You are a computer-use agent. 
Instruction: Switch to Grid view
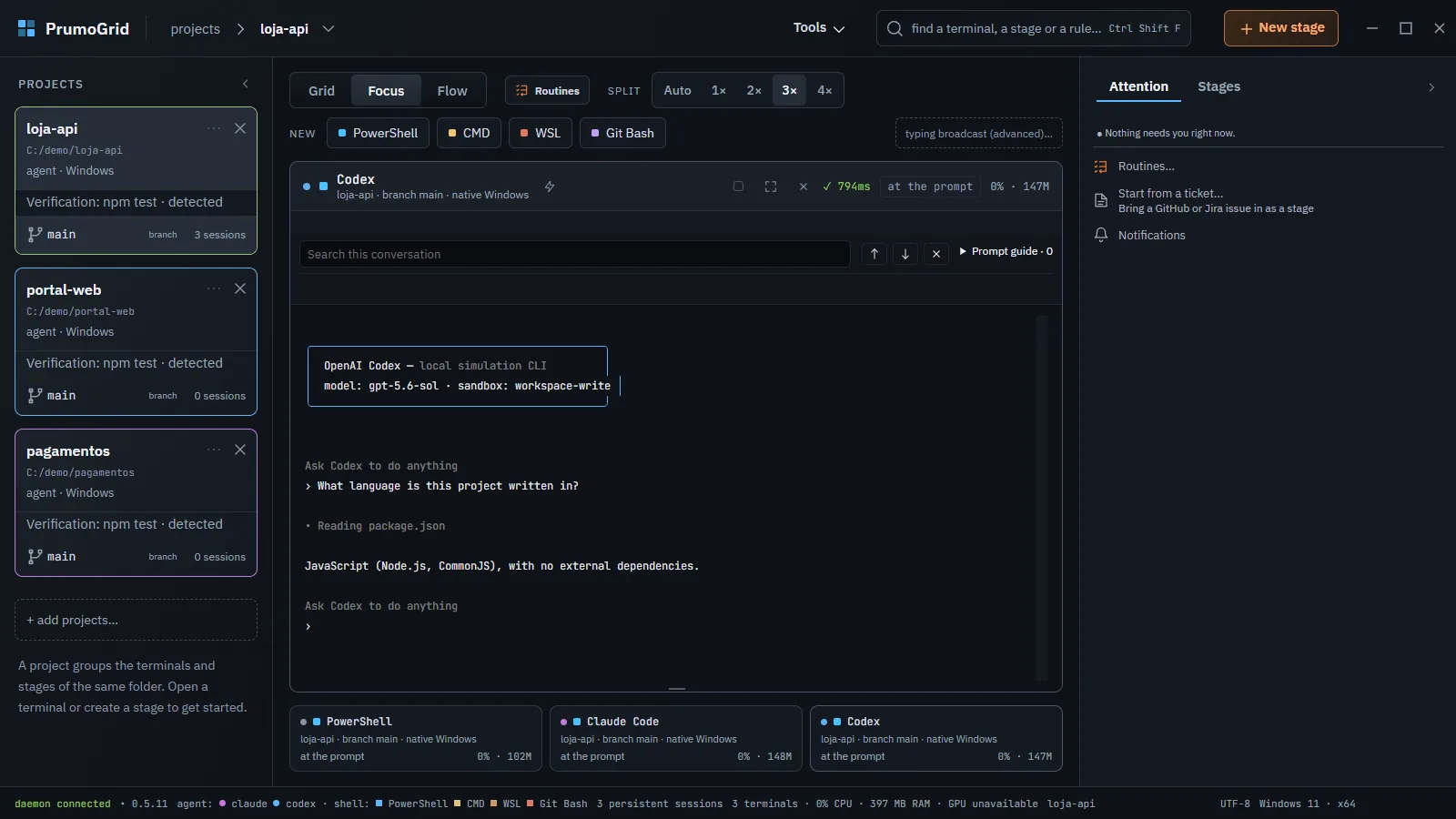(x=321, y=91)
